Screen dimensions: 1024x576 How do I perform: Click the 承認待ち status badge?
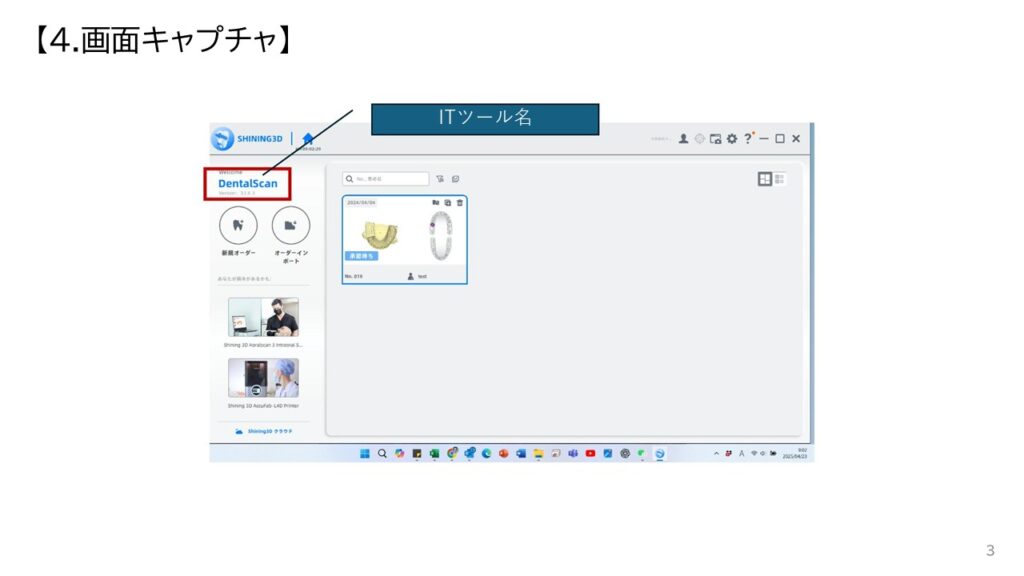pyautogui.click(x=362, y=255)
